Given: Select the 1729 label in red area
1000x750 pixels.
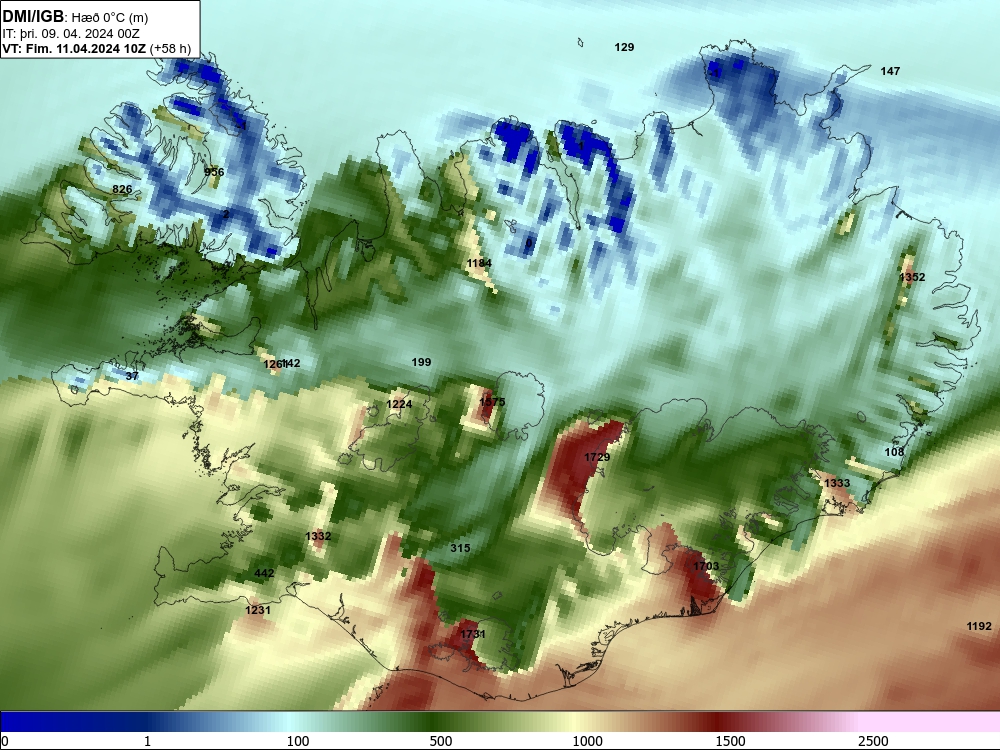Looking at the screenshot, I should [597, 457].
